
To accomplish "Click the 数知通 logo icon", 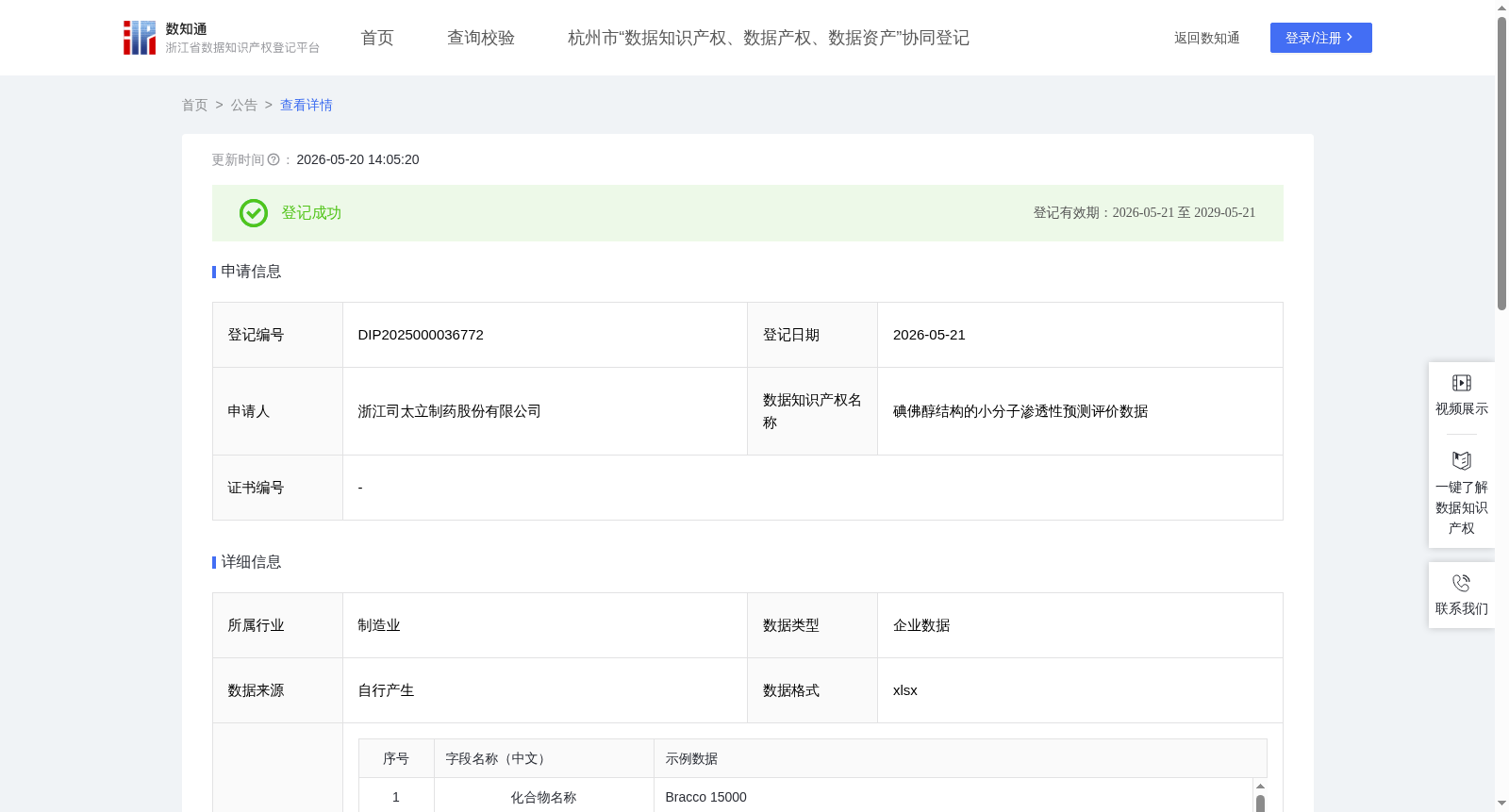I will pyautogui.click(x=140, y=38).
